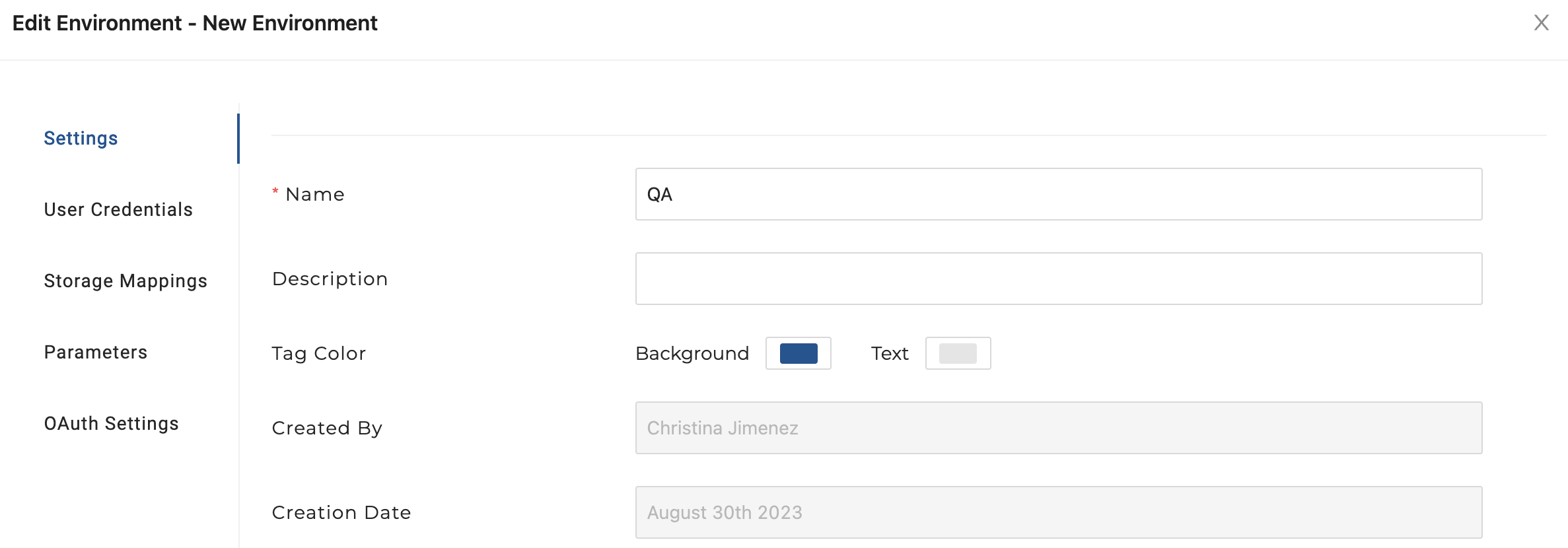Open the User Credentials section

tap(118, 209)
